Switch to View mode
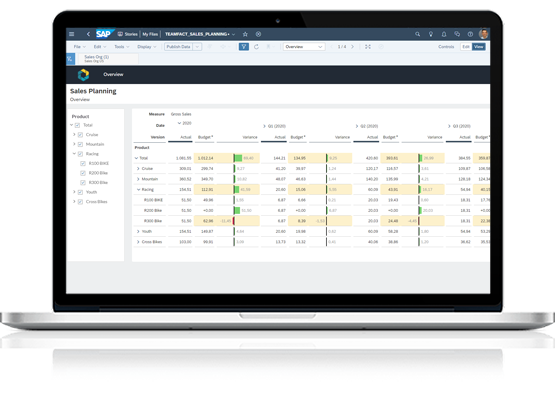 [x=479, y=46]
